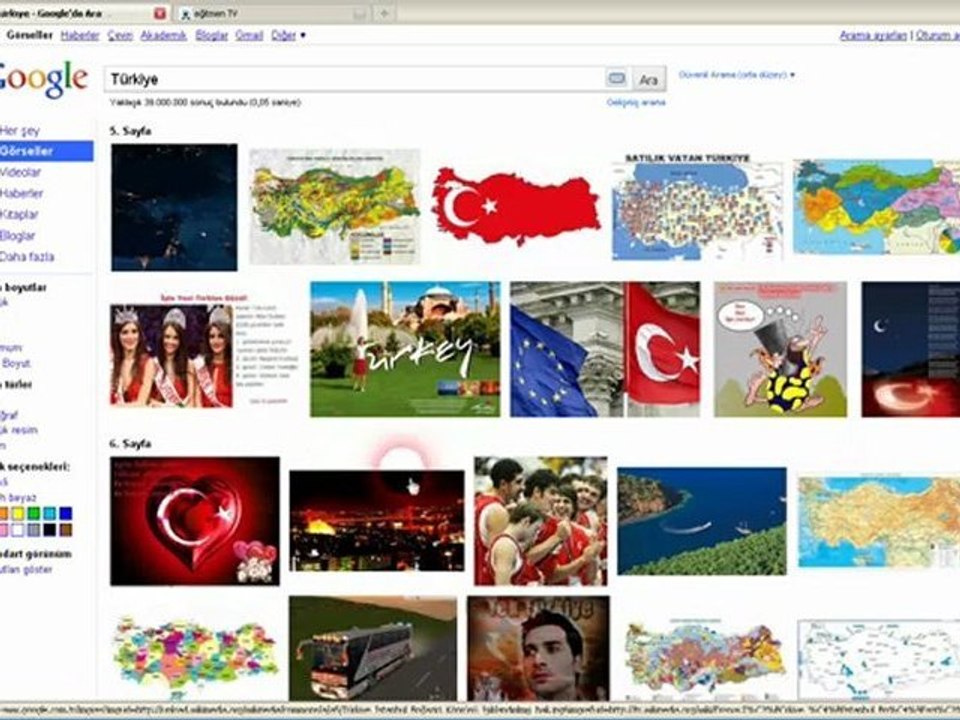Pick the white color filter swatch
Screen dimensions: 960x720
[18, 530]
